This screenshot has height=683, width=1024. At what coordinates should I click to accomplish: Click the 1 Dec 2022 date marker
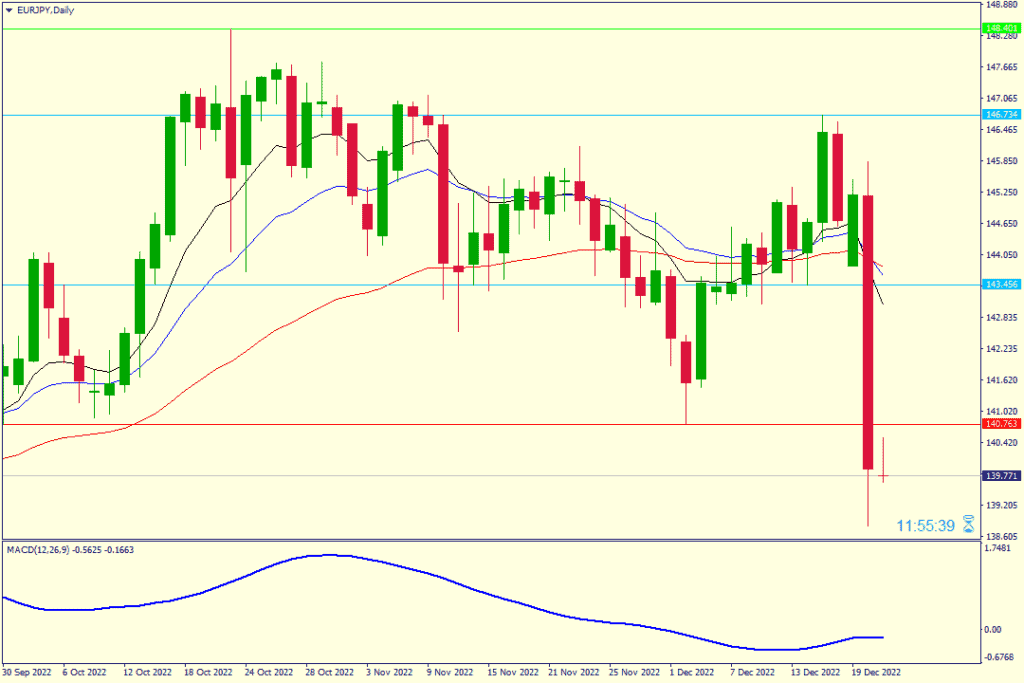point(691,673)
